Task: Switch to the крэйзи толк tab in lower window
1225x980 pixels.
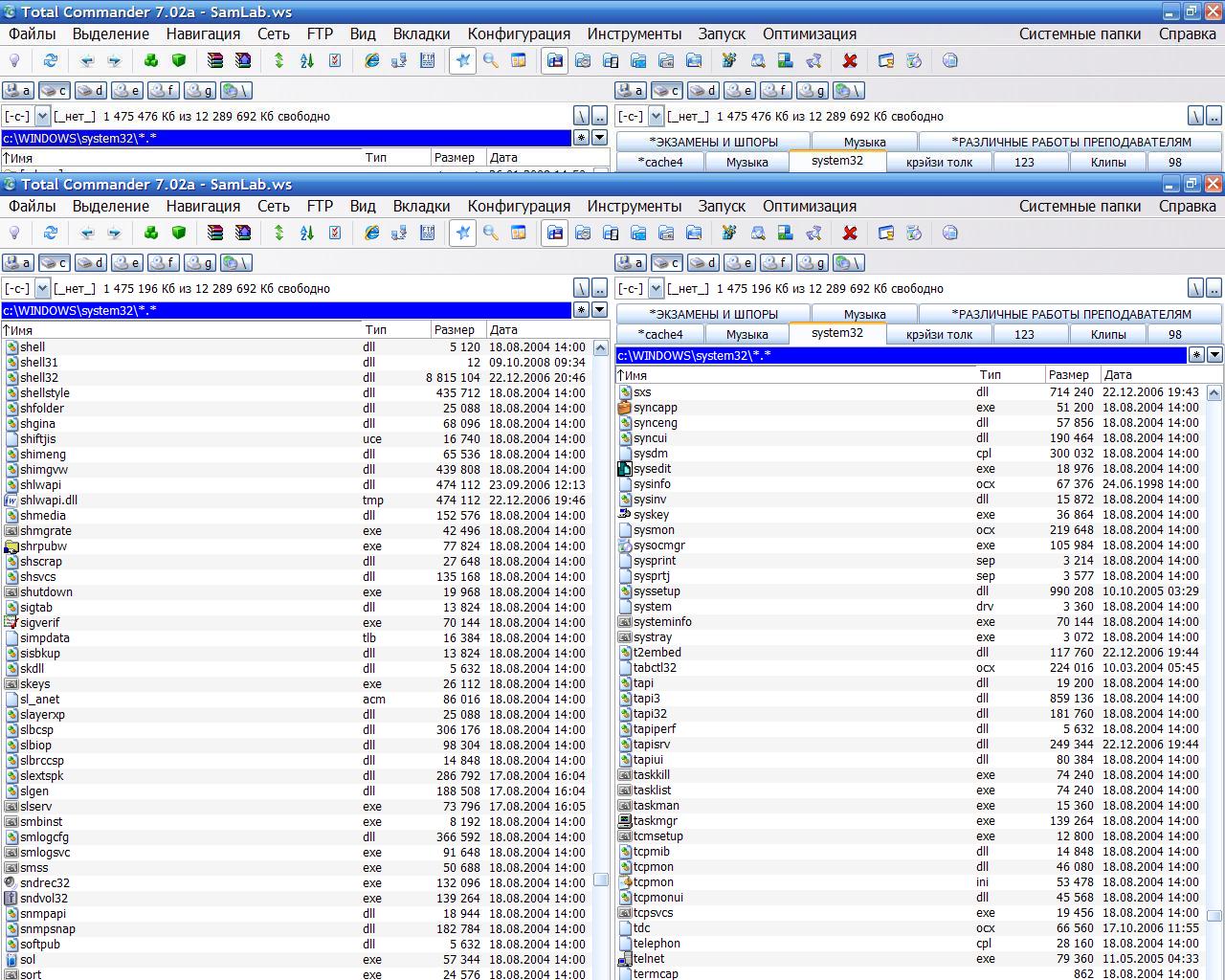Action: (x=939, y=334)
